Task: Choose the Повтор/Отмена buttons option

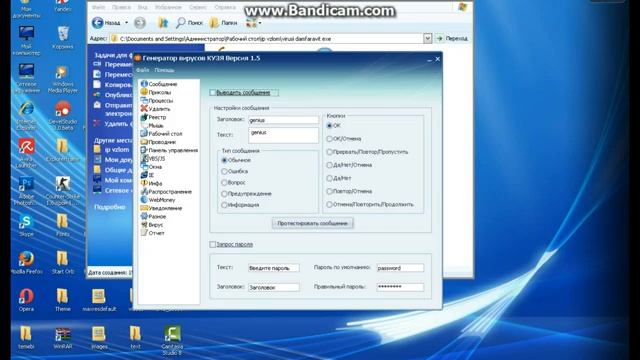Action: click(329, 191)
